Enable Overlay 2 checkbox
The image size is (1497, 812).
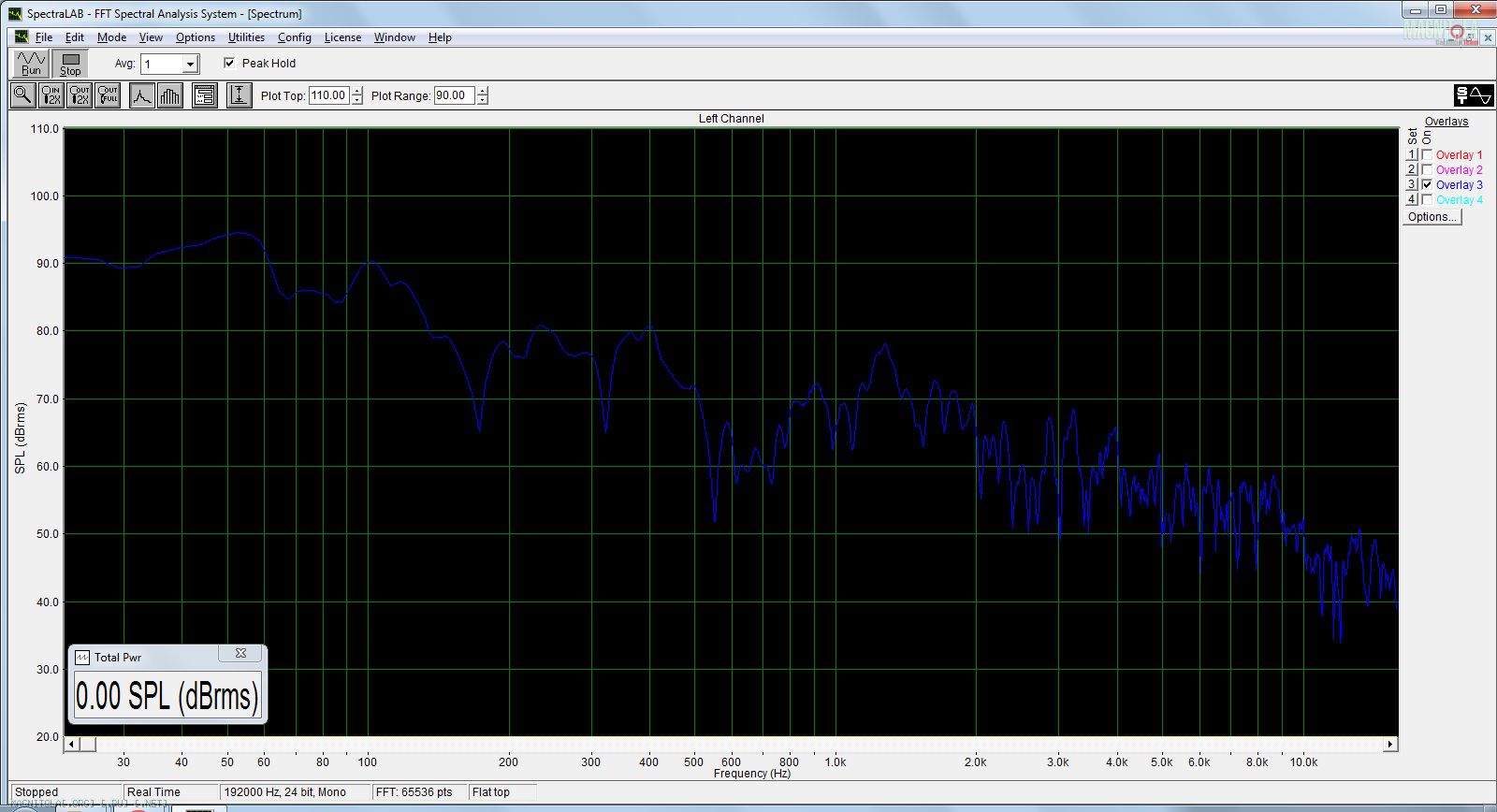(1427, 170)
